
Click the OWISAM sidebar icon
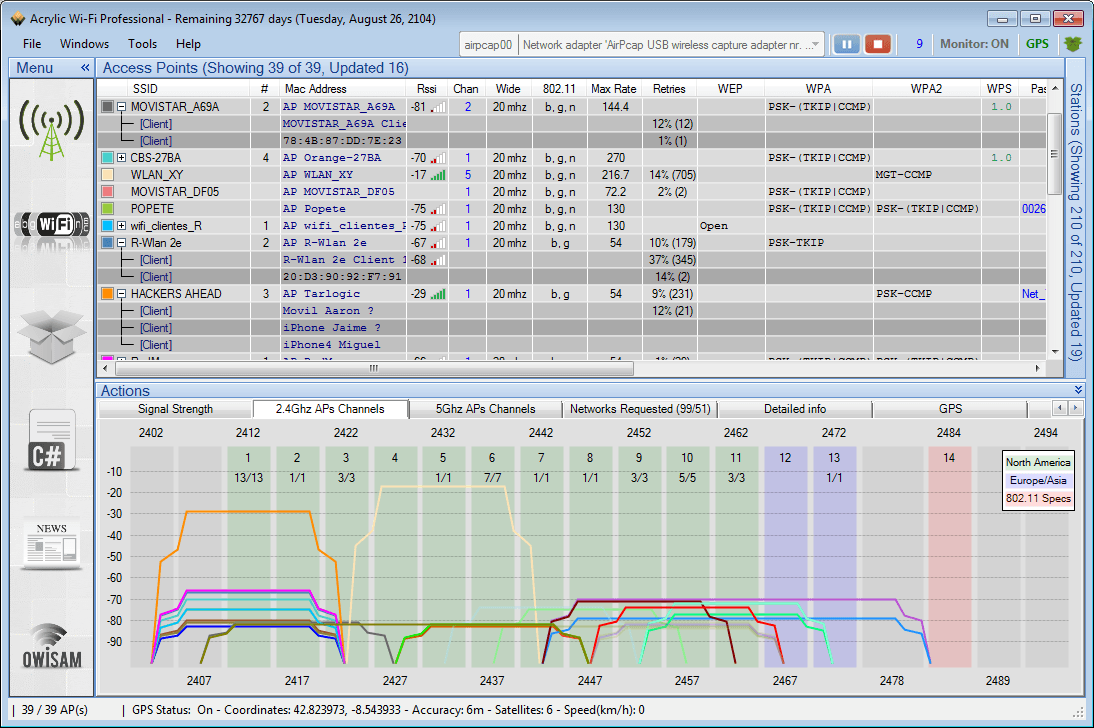(52, 646)
